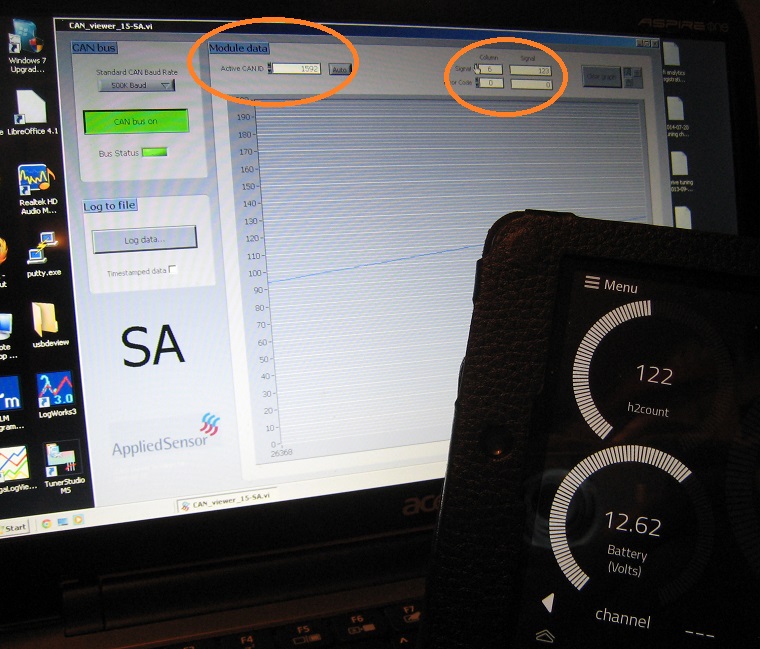This screenshot has height=649, width=760.
Task: Select the 2014-07-20 tuning file icon
Action: pyautogui.click(x=678, y=117)
